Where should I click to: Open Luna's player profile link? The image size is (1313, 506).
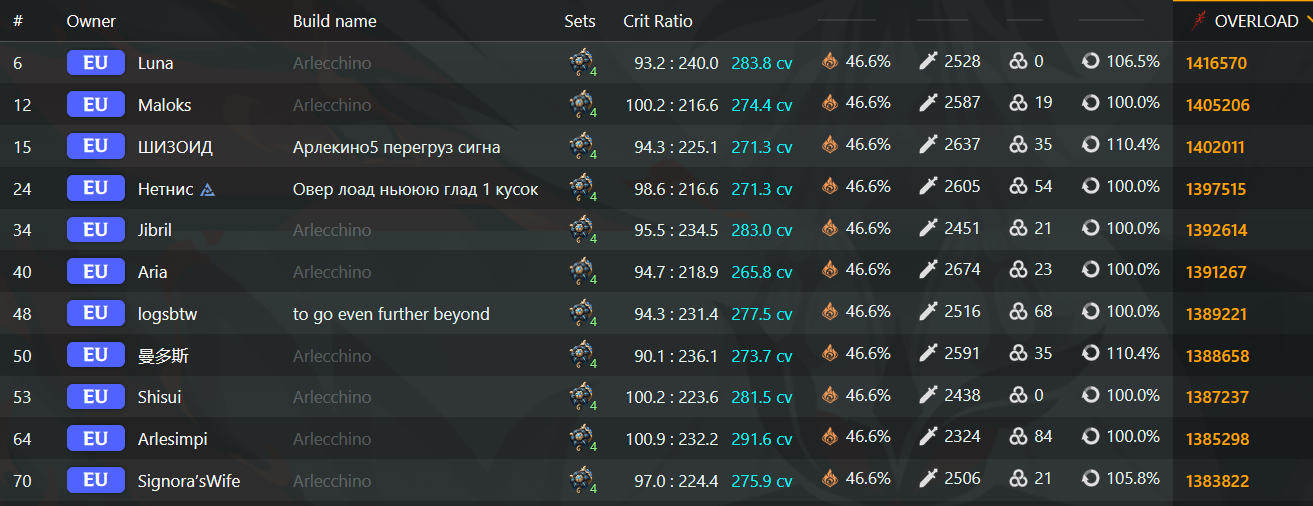coord(155,63)
